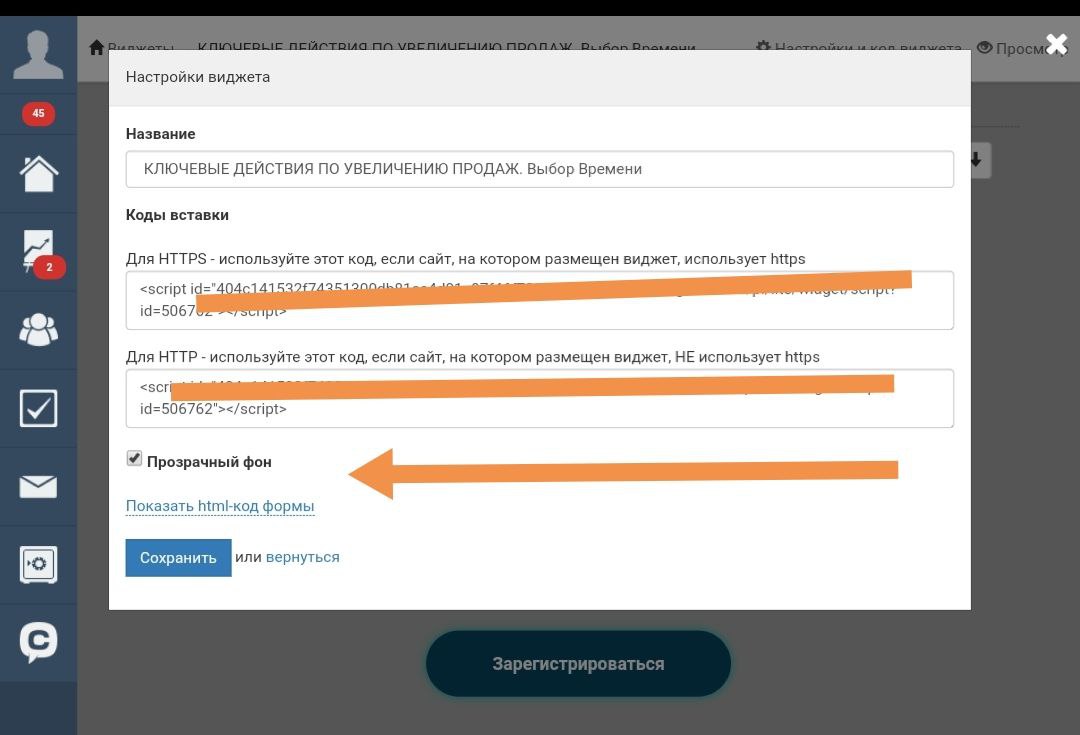This screenshot has height=735, width=1080.
Task: Click the Название input field
Action: click(x=539, y=169)
